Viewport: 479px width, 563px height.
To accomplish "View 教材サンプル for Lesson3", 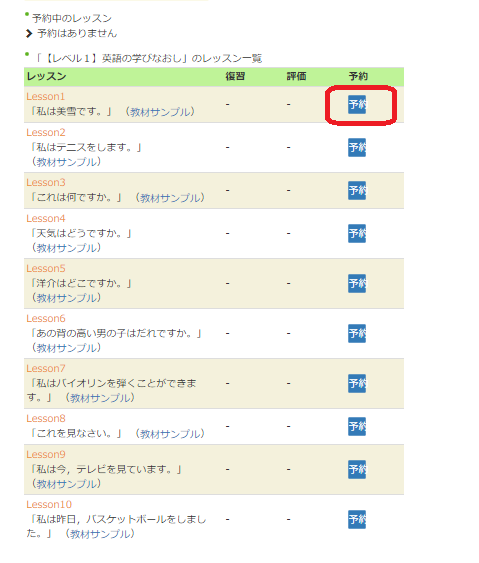I will [x=169, y=198].
